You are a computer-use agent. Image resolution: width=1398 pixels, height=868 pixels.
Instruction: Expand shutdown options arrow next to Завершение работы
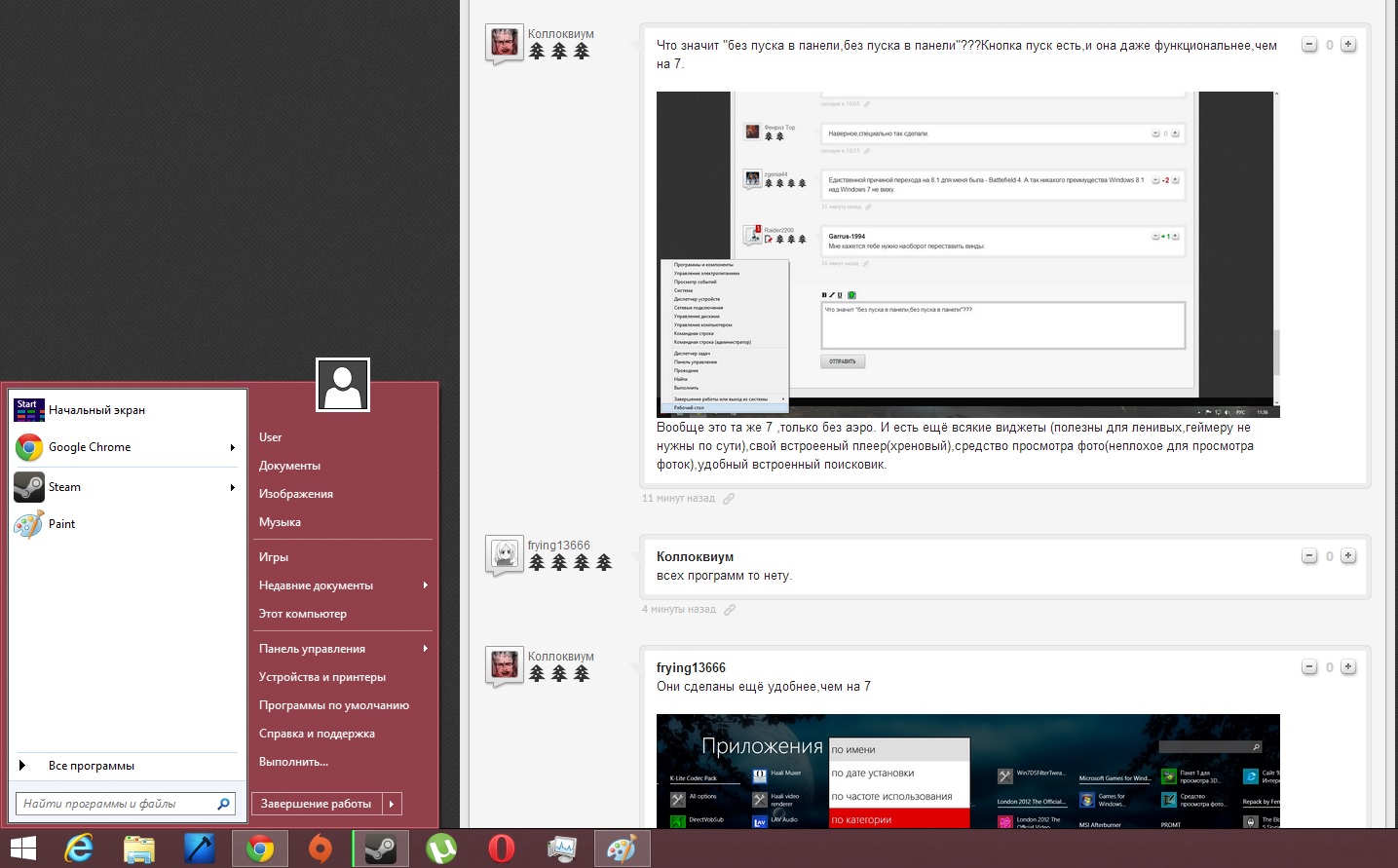pyautogui.click(x=393, y=804)
